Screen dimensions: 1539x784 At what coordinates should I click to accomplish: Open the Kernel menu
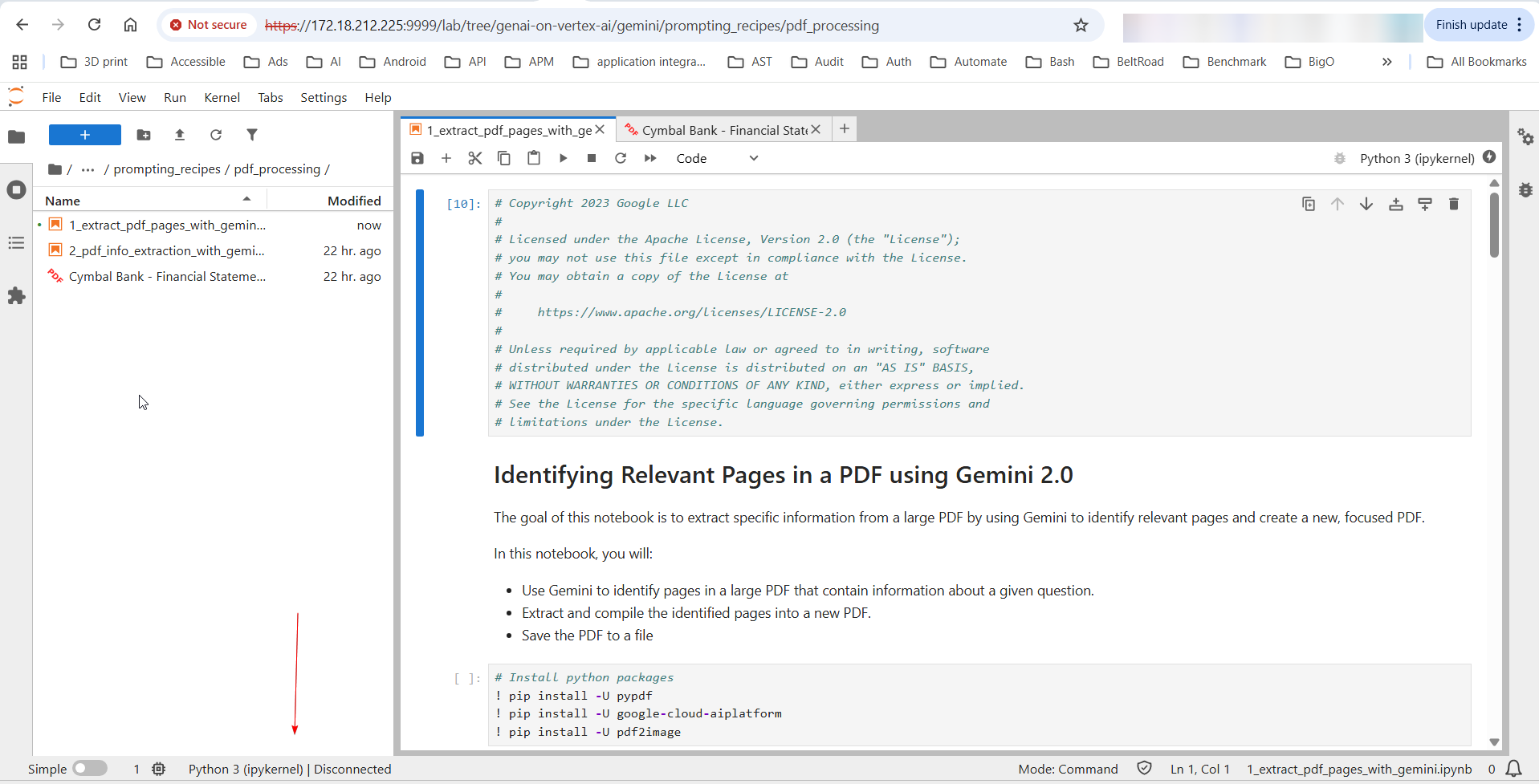[222, 97]
